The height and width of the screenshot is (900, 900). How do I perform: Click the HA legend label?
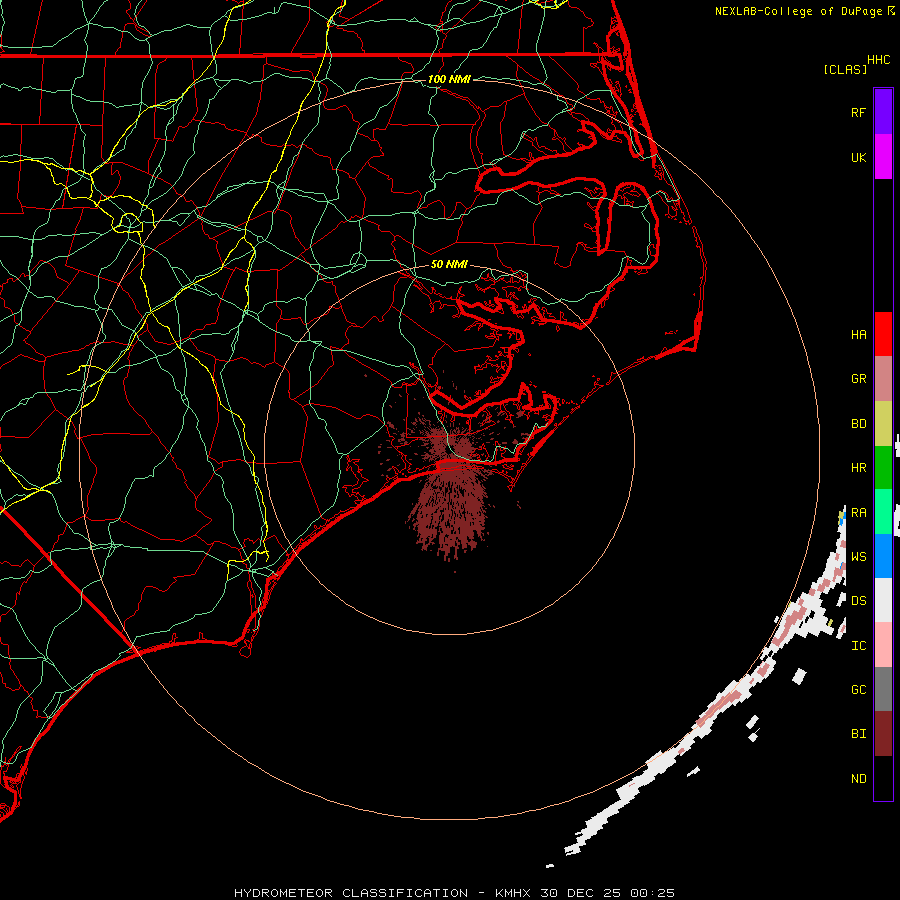tap(858, 335)
